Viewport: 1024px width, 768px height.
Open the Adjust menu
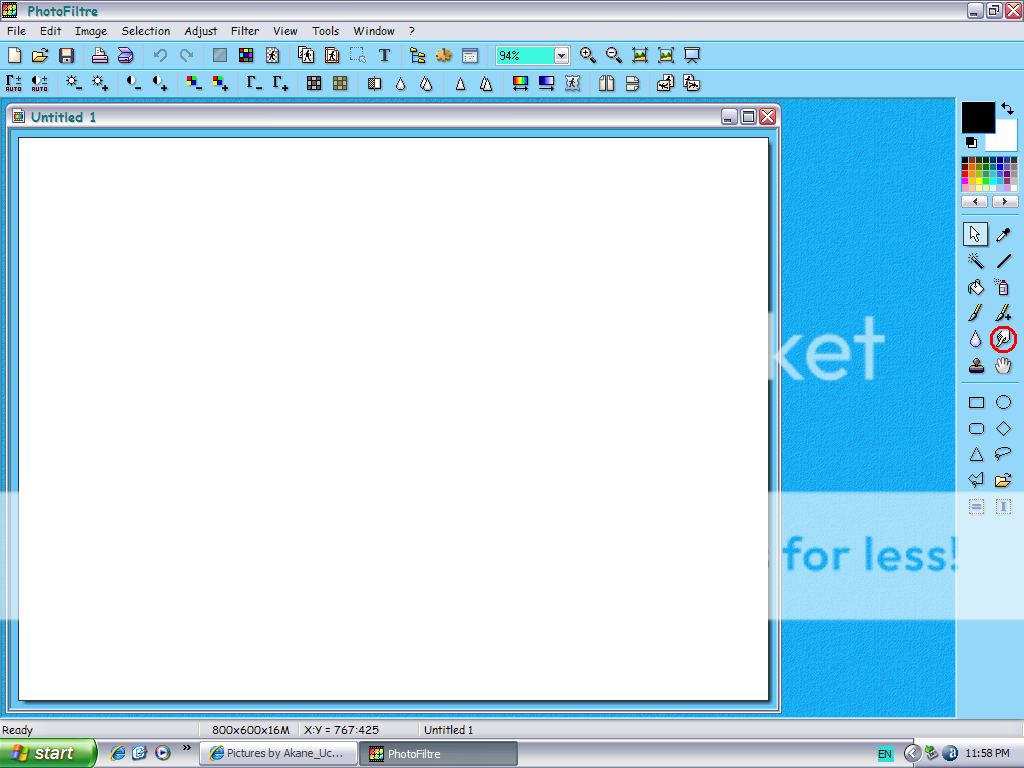(x=200, y=31)
